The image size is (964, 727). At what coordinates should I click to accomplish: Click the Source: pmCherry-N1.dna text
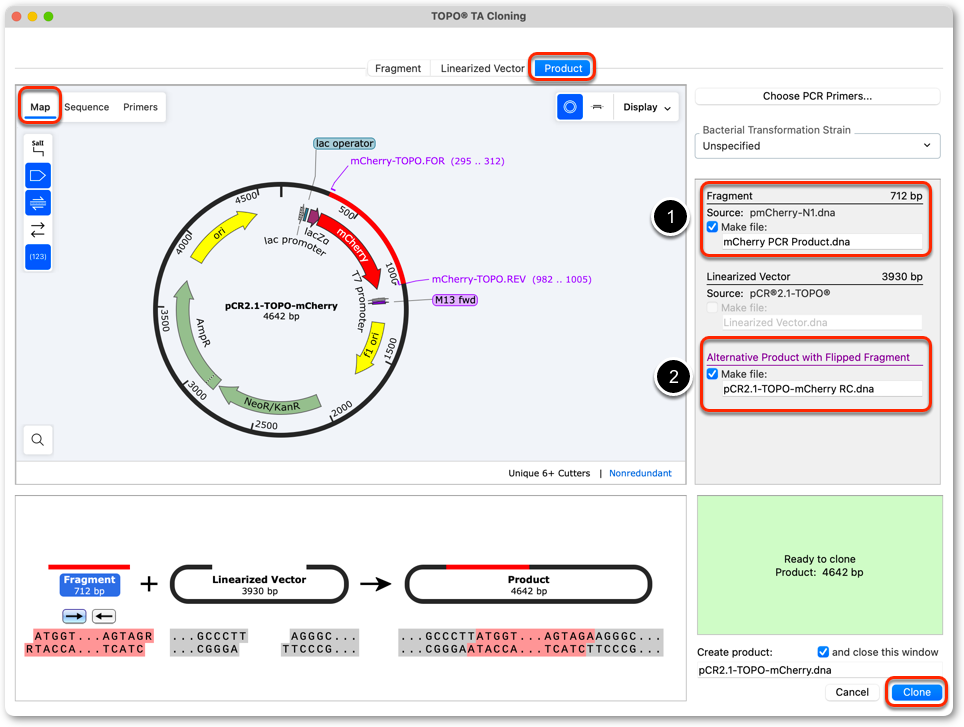(x=770, y=213)
